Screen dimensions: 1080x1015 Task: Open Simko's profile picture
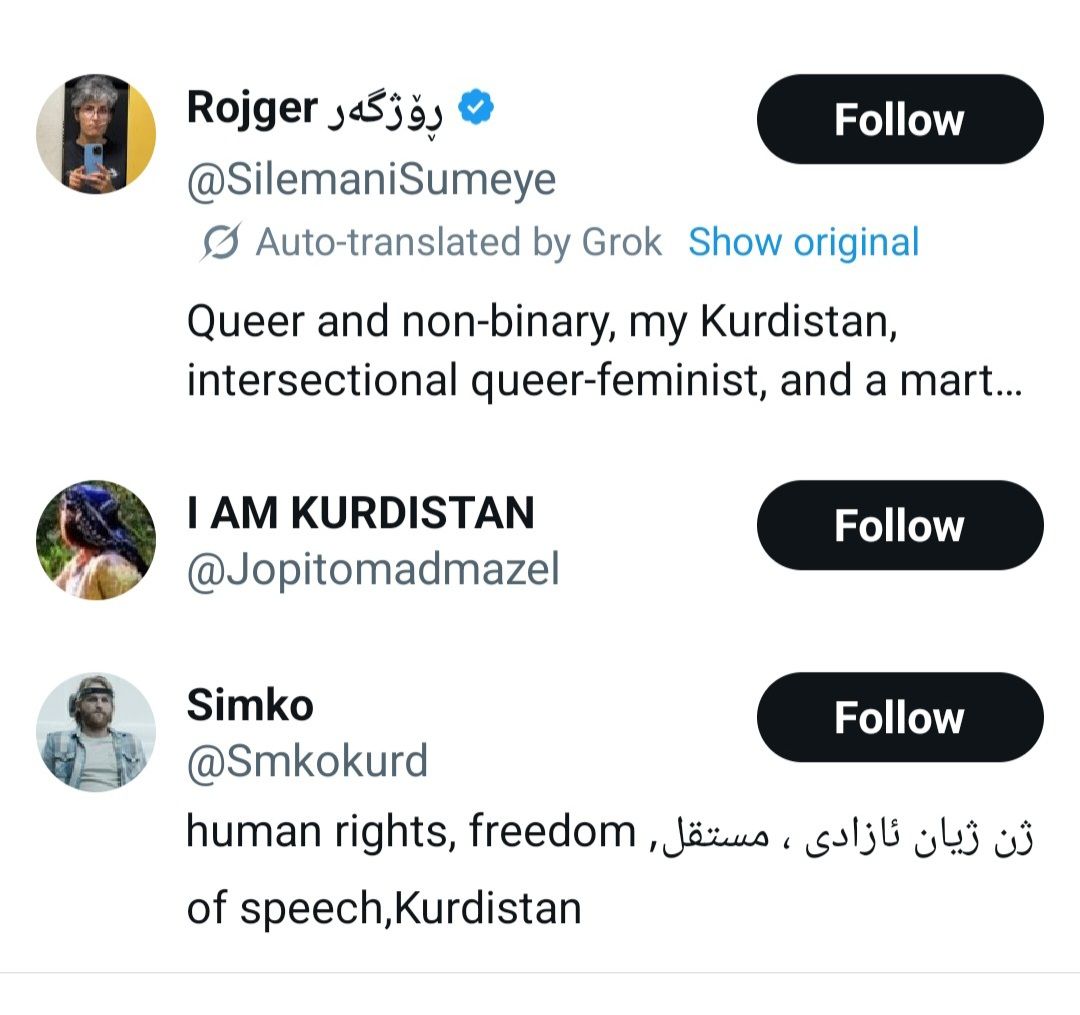[96, 732]
